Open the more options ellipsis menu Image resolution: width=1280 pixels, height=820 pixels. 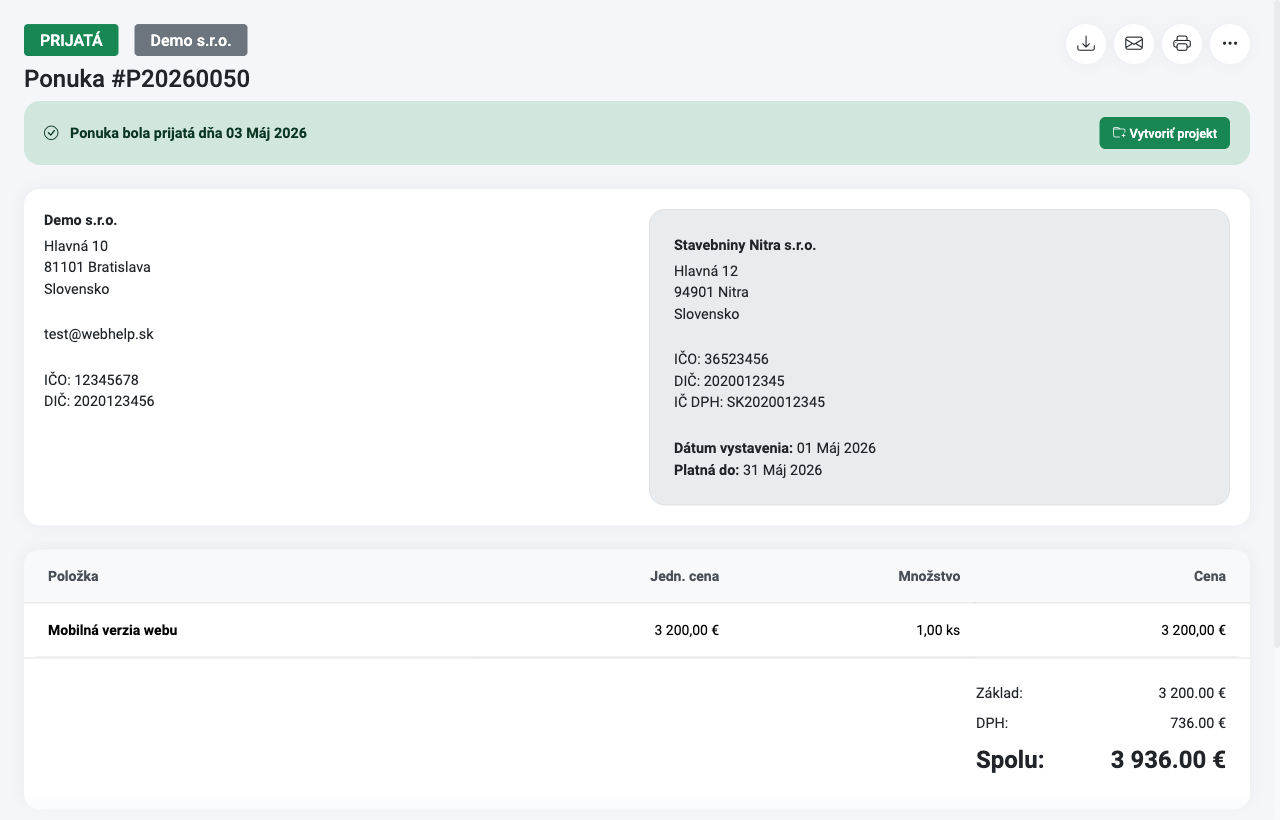(1230, 44)
